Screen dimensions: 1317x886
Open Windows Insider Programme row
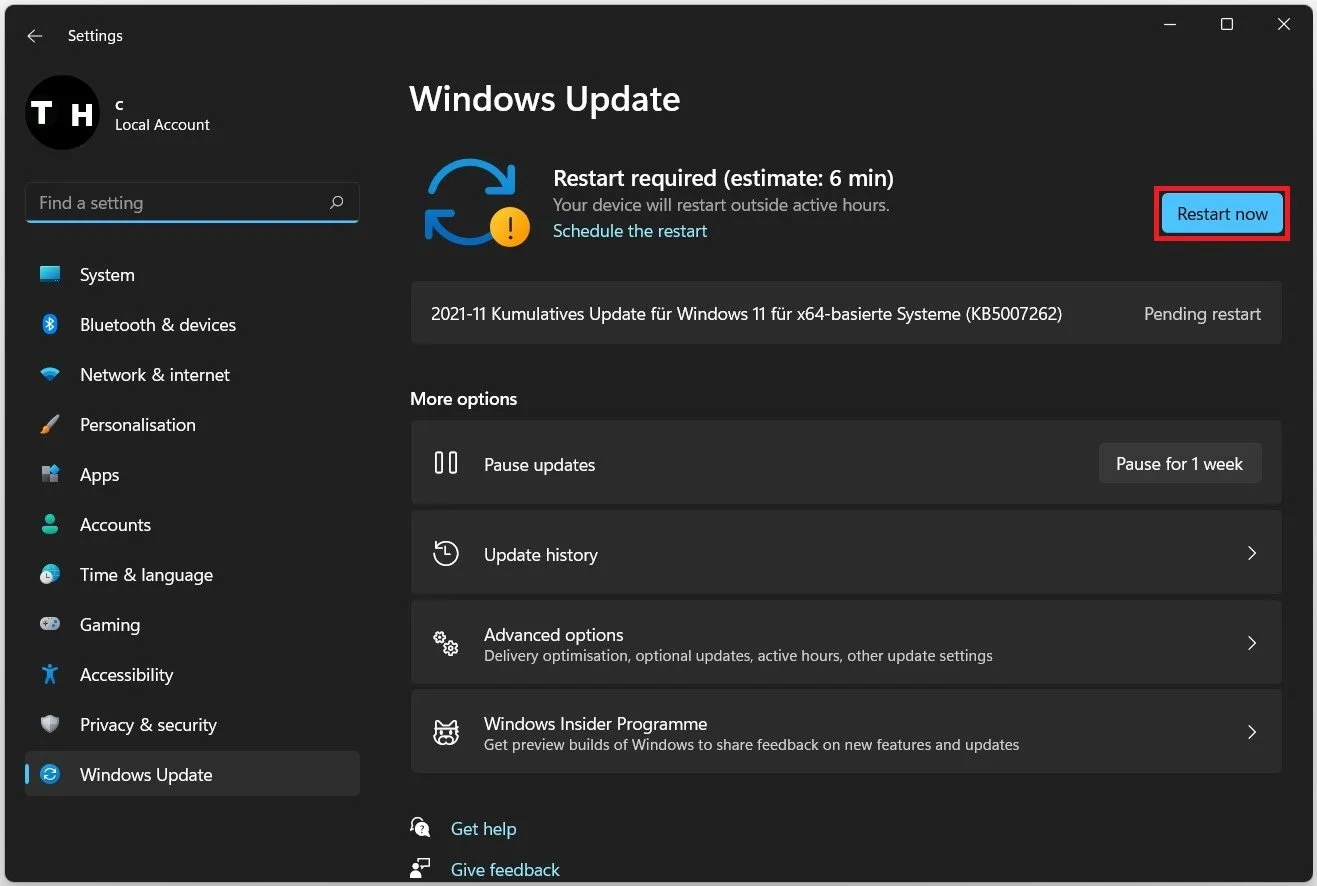coord(846,732)
